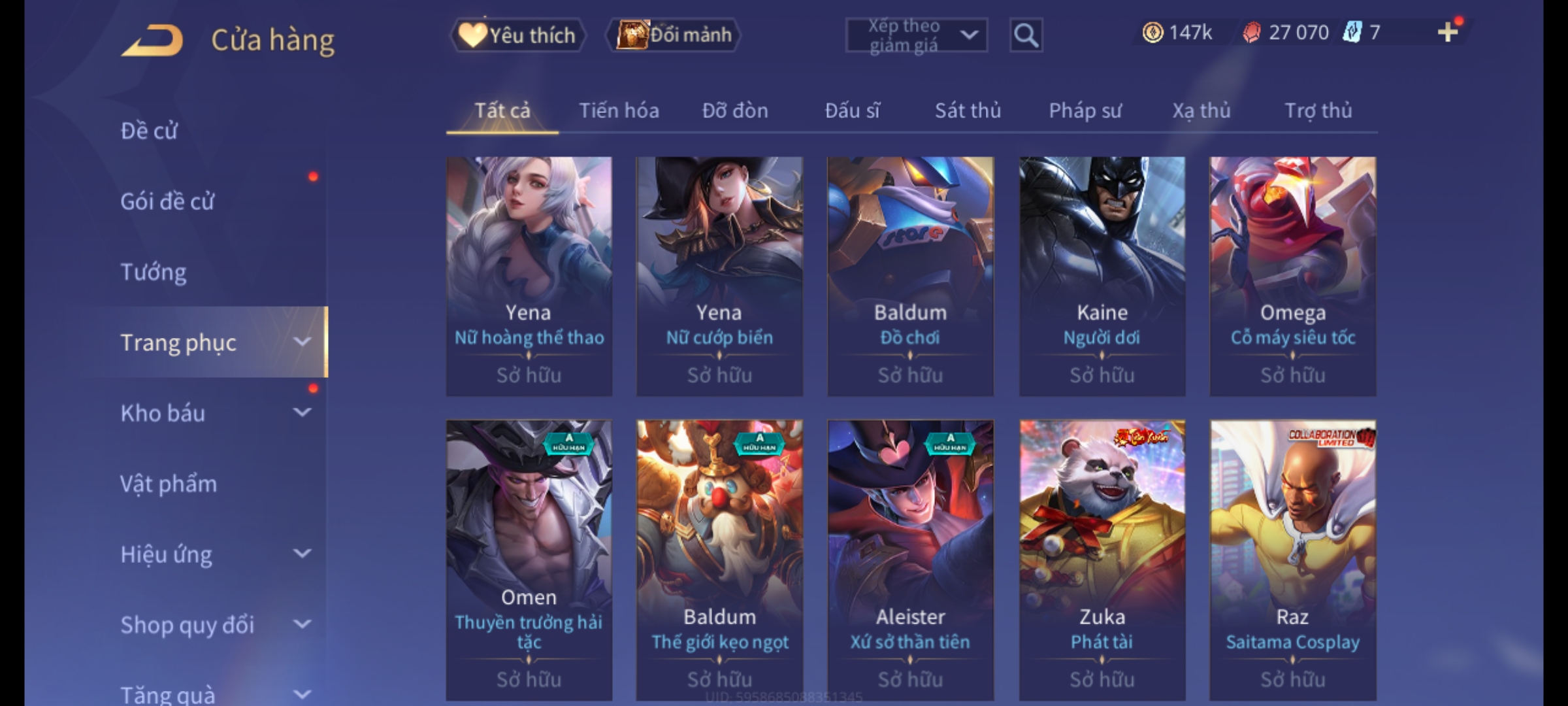The height and width of the screenshot is (706, 1568).
Task: Open Yêu thích favorites heart button
Action: click(517, 35)
